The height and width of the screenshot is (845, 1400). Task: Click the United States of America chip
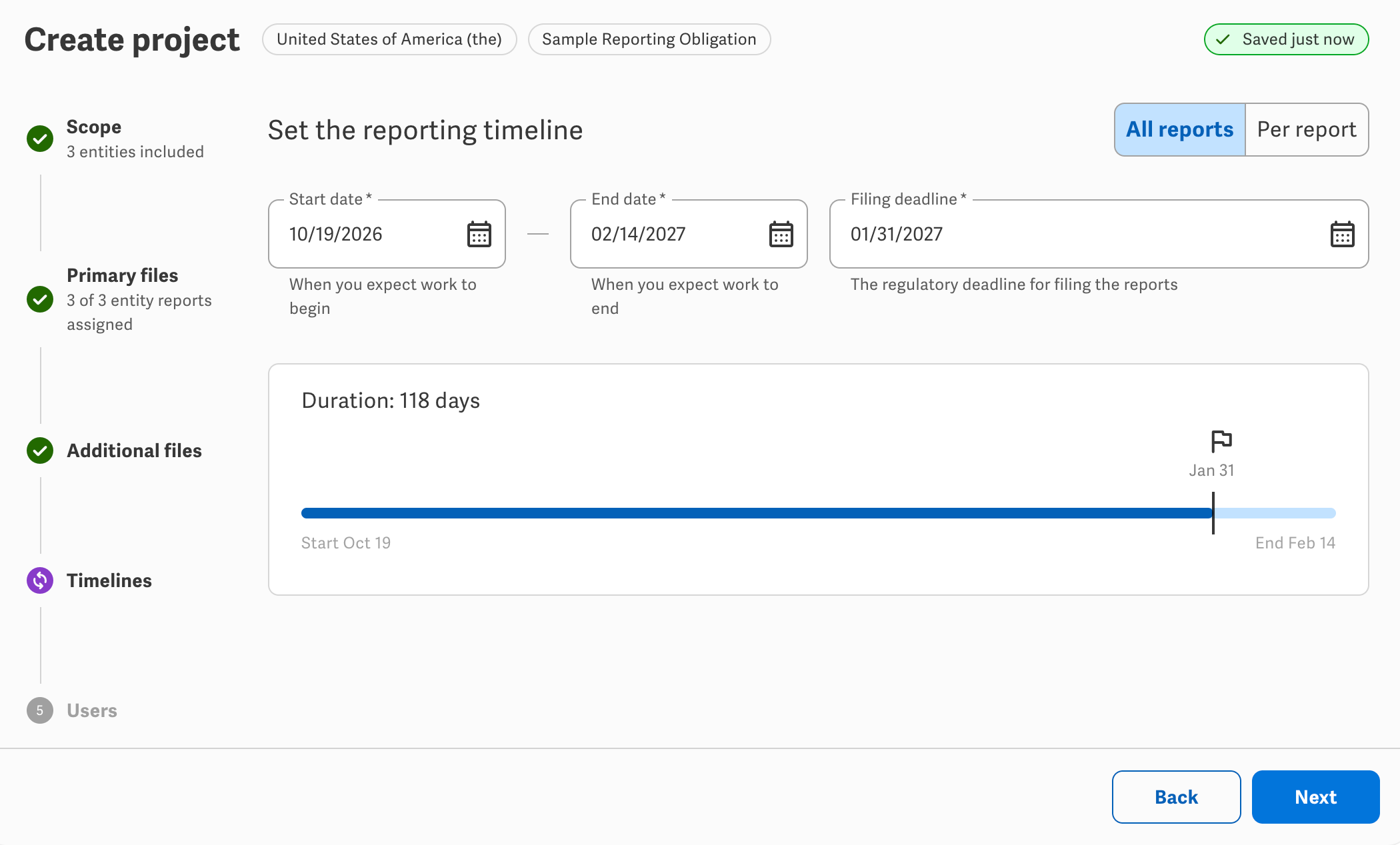[x=389, y=39]
